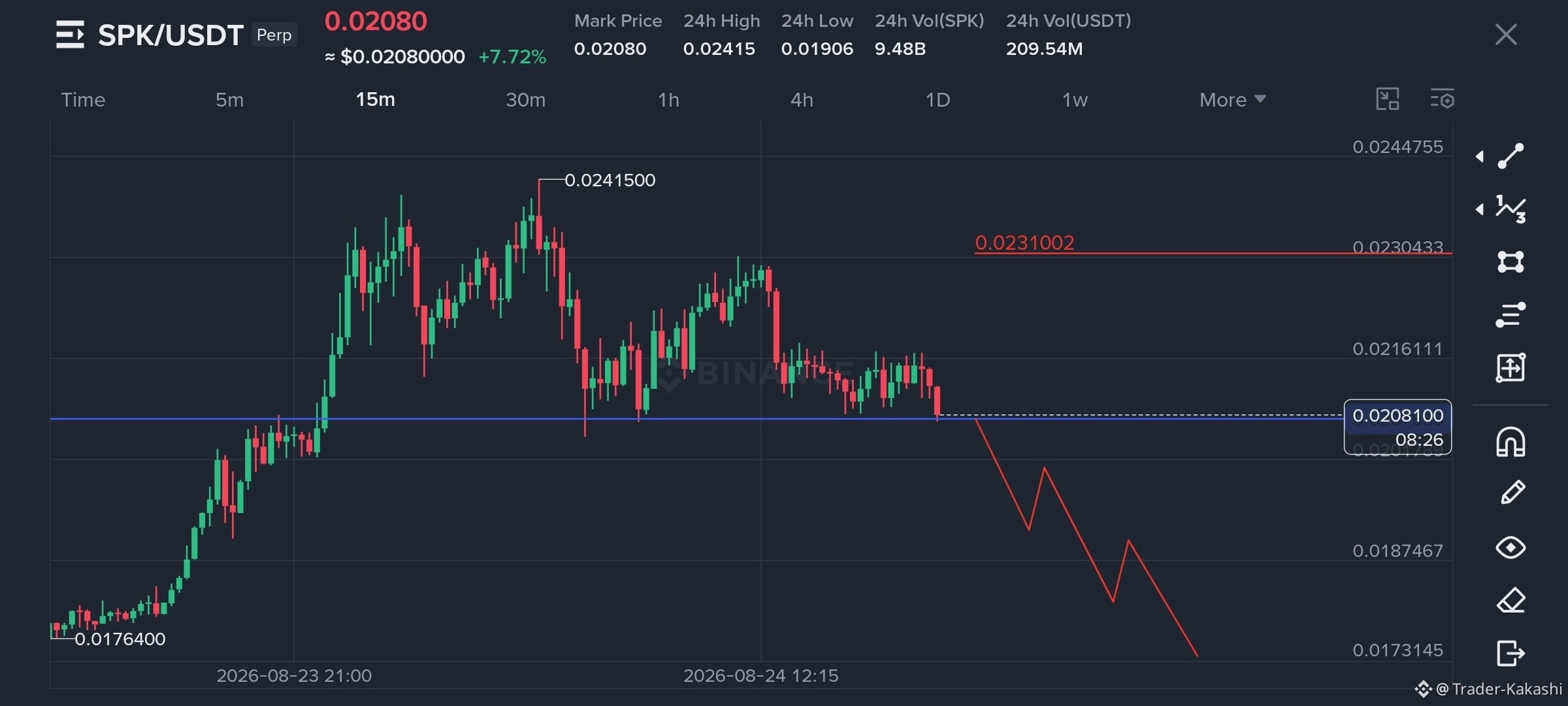
Task: Tap the SPK/USDT pair name
Action: point(171,35)
